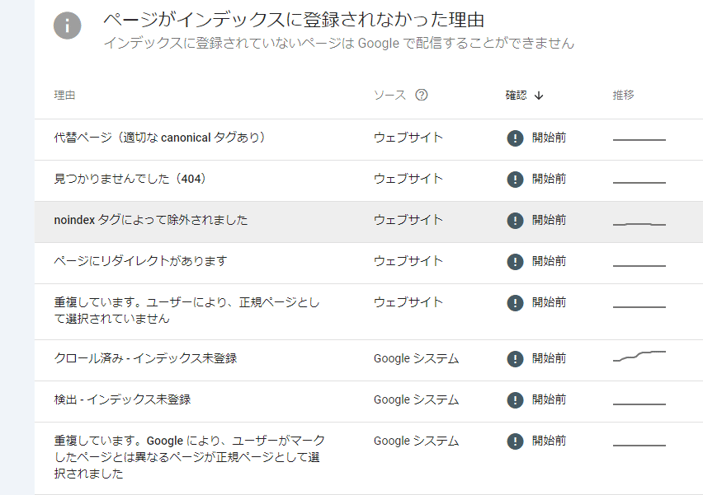Image resolution: width=703 pixels, height=495 pixels.
Task: Open ページにリダイレクトがあります reason
Action: (x=141, y=261)
